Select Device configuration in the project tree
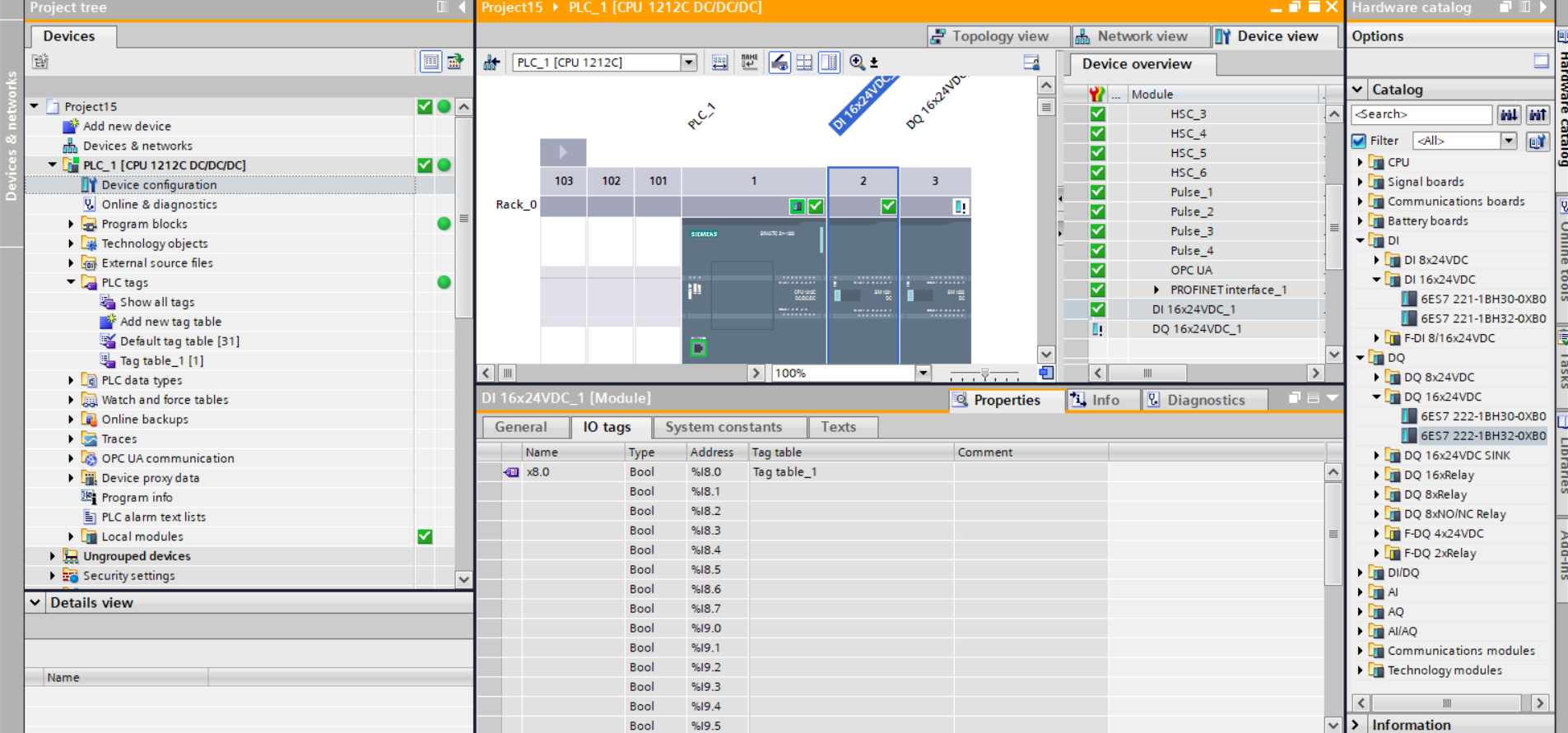 [159, 185]
